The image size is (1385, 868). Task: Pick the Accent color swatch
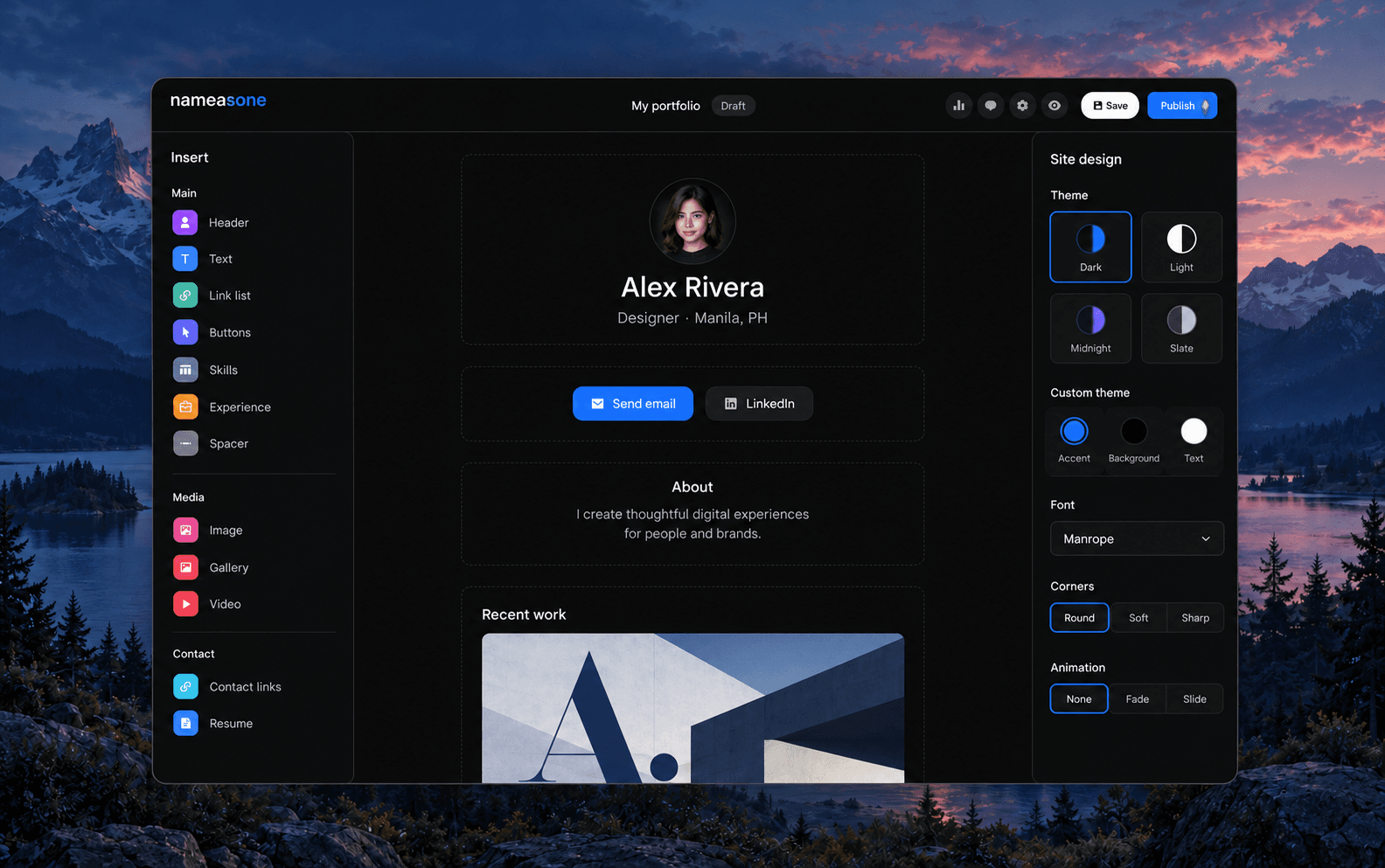point(1074,431)
